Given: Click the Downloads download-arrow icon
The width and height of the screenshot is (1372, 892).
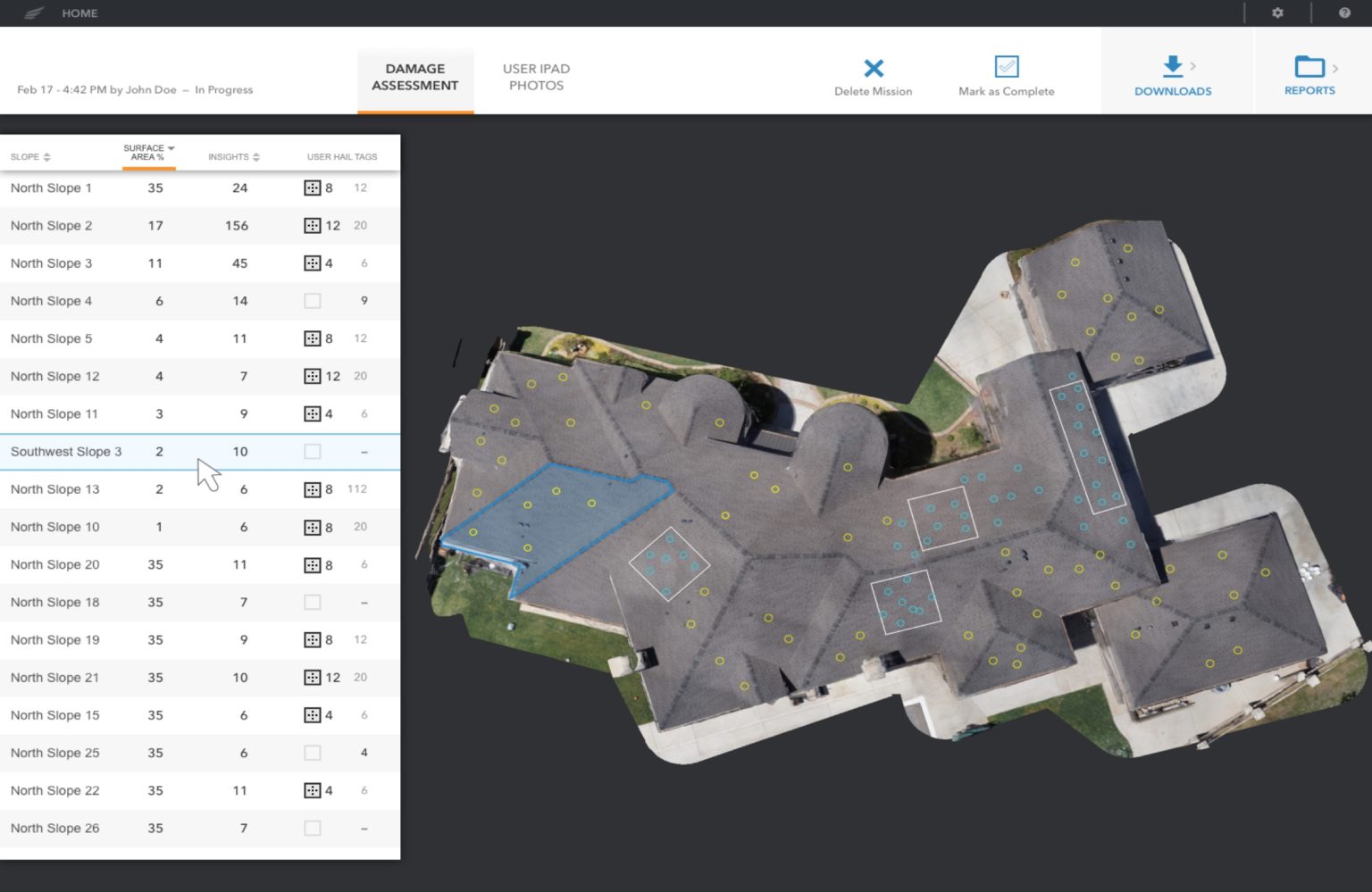Looking at the screenshot, I should point(1171,65).
